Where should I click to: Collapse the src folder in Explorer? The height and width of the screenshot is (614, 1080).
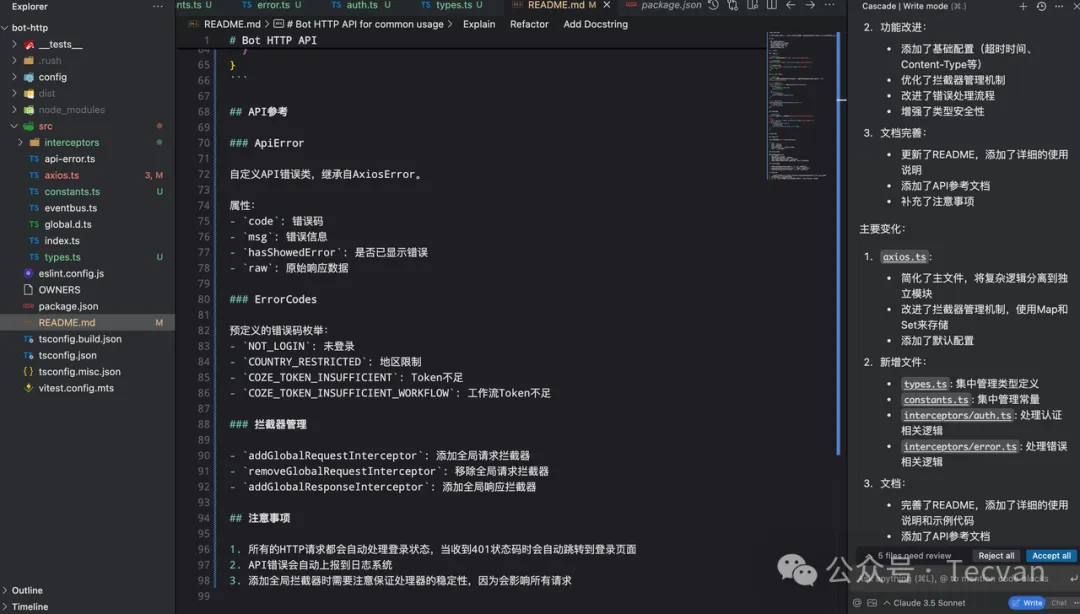click(48, 127)
